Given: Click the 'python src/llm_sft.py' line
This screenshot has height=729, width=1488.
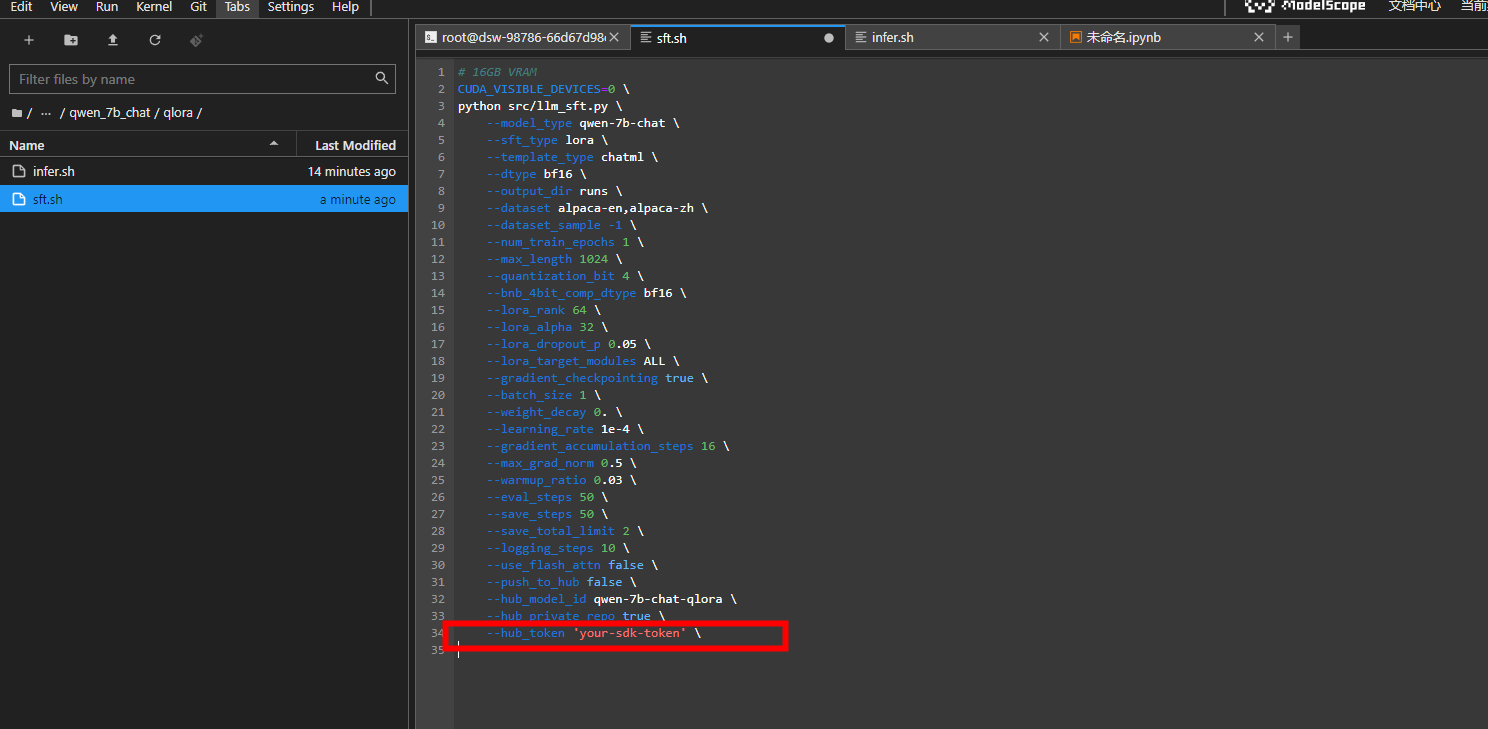Looking at the screenshot, I should [540, 106].
